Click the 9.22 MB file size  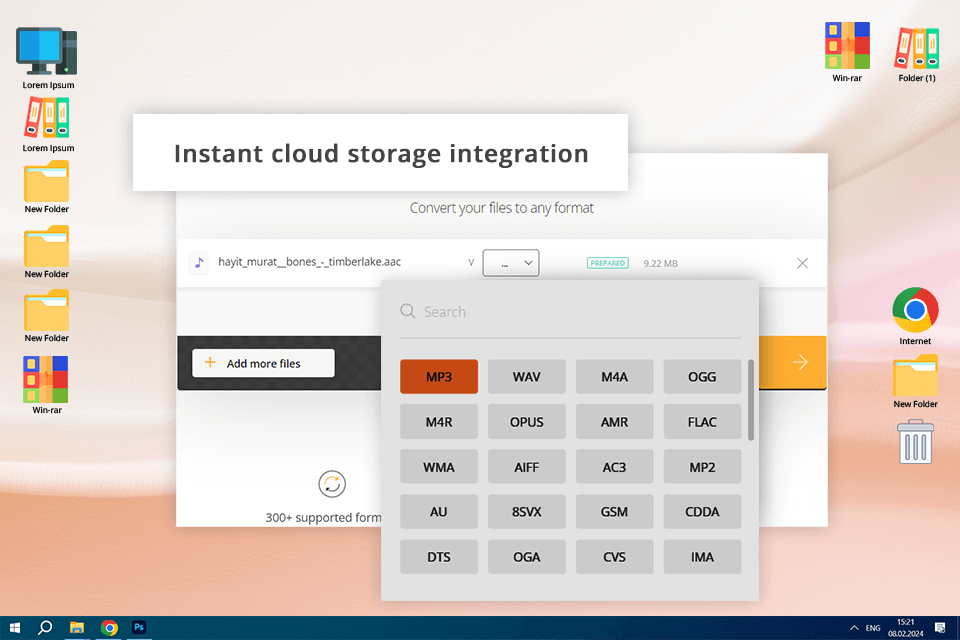(x=660, y=263)
